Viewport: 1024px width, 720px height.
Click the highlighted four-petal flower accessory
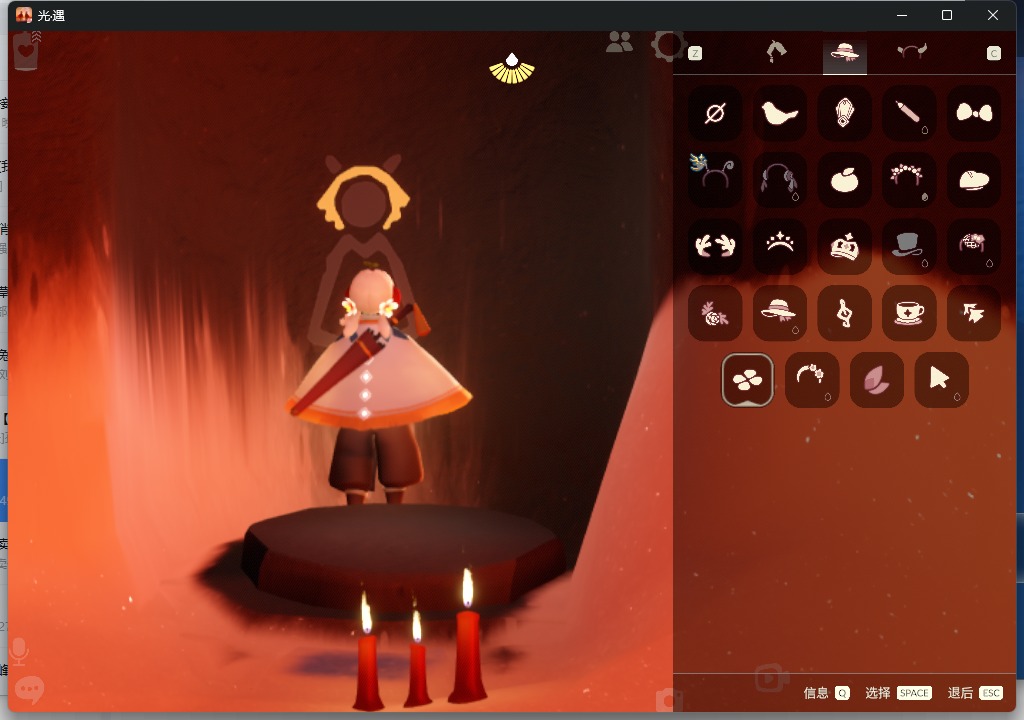tap(748, 380)
